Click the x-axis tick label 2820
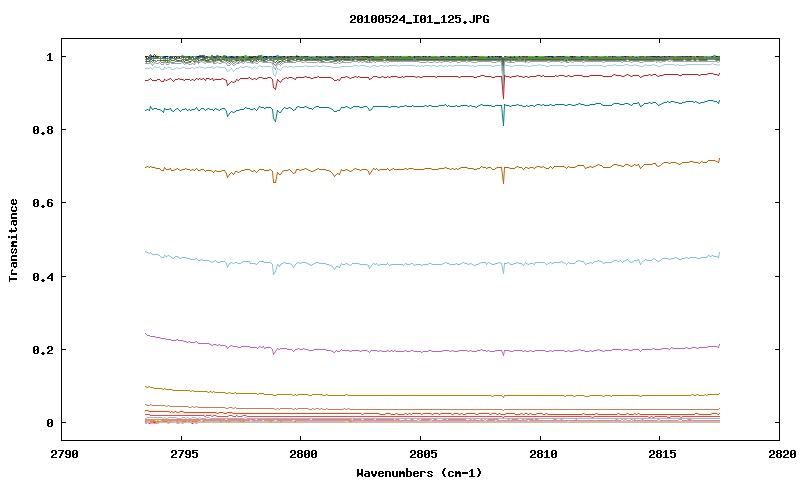 [x=783, y=454]
